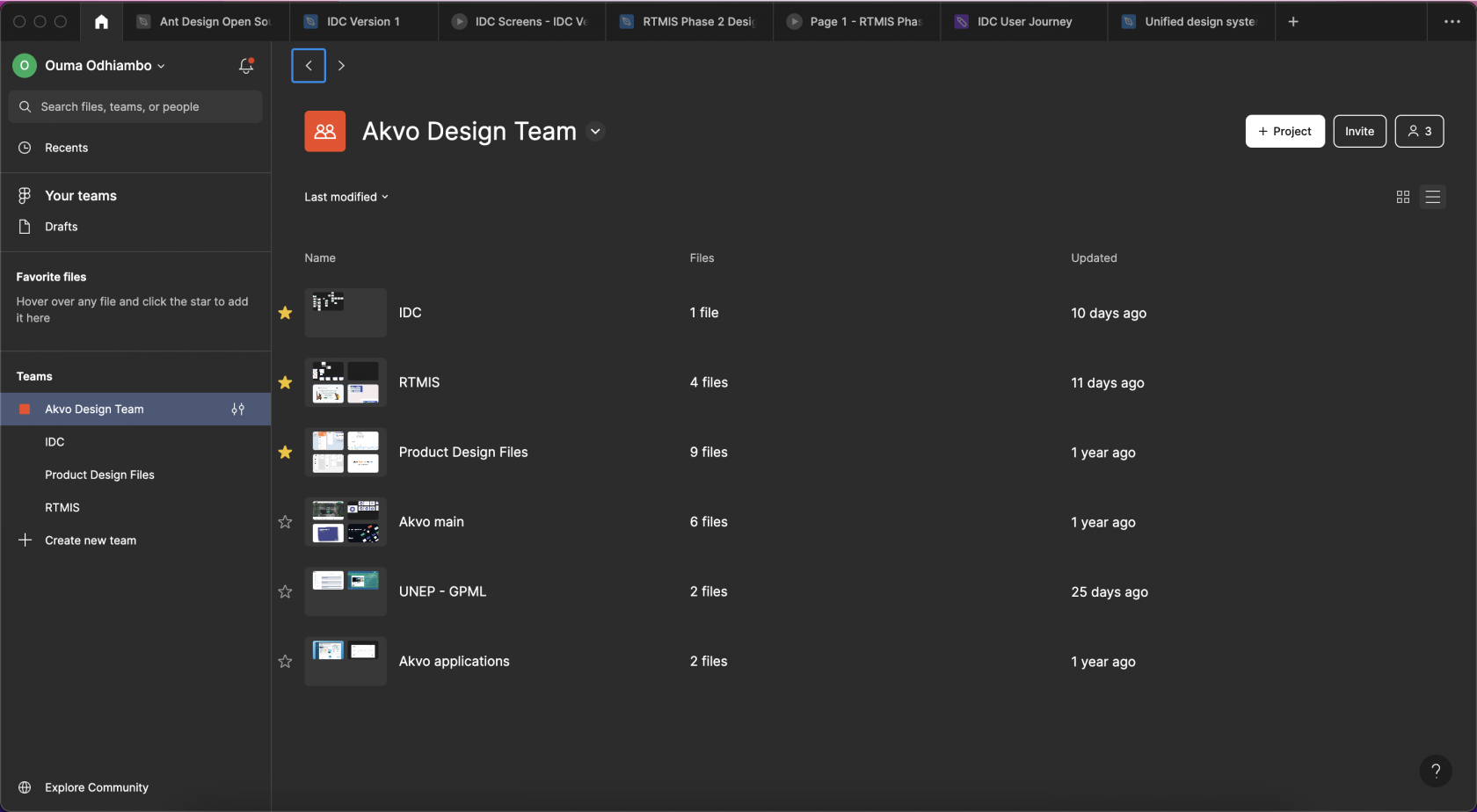Star the Akvo main project
The image size is (1477, 812).
[x=285, y=522]
